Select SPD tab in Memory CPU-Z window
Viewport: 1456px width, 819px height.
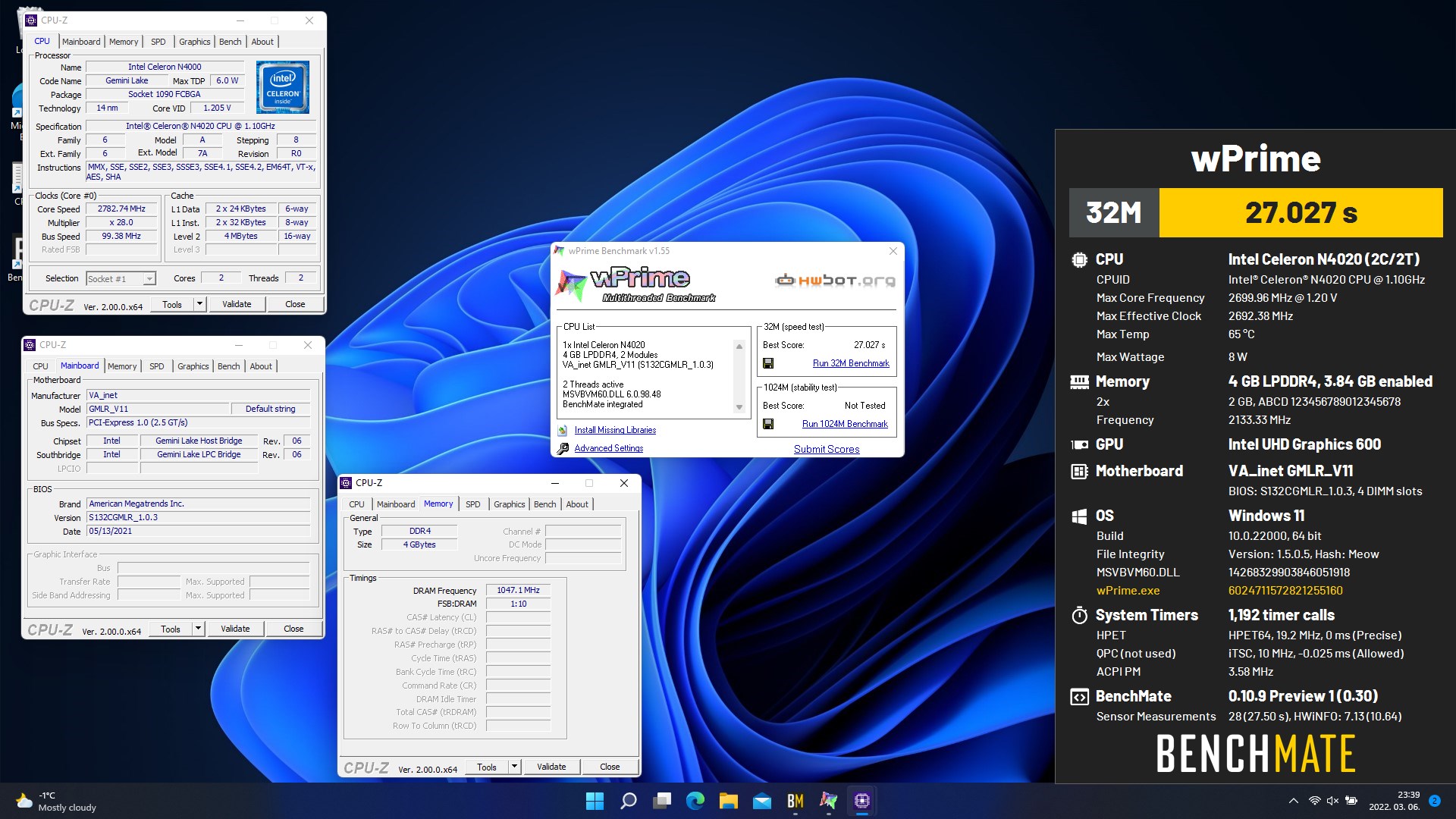pos(473,504)
